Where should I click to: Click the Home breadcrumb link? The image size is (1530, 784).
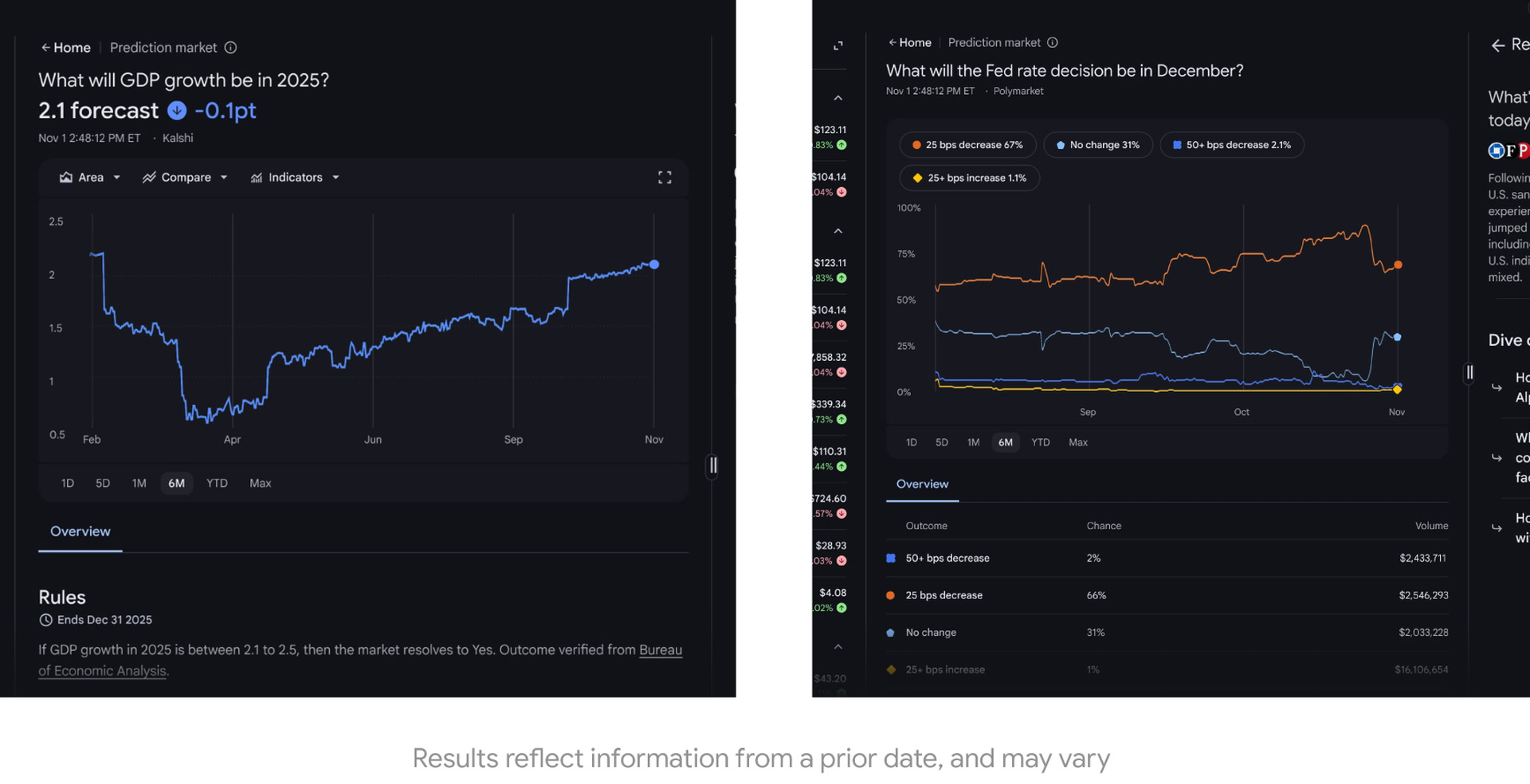point(71,47)
